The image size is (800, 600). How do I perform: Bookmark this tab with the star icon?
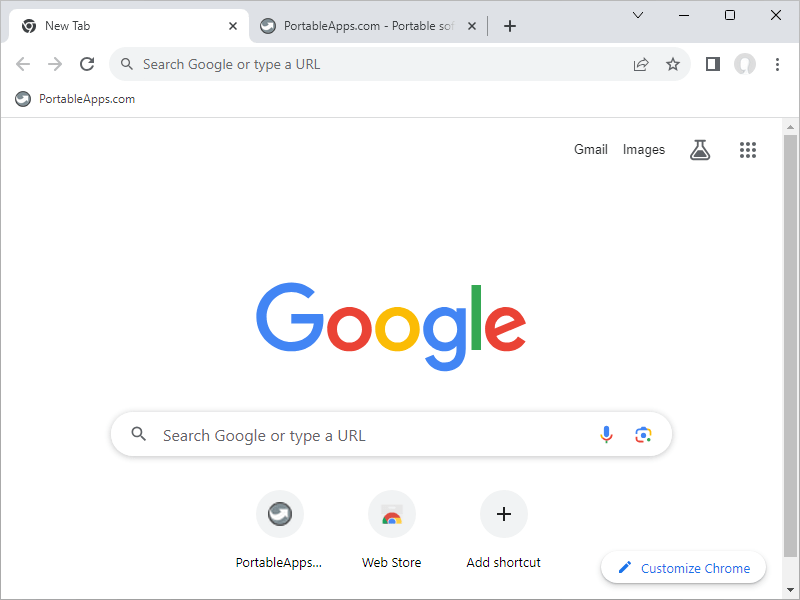[x=673, y=64]
